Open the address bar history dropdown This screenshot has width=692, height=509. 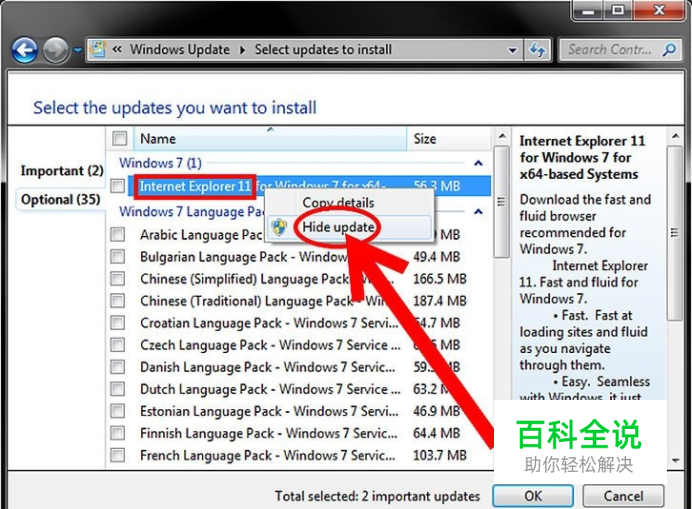(x=512, y=50)
